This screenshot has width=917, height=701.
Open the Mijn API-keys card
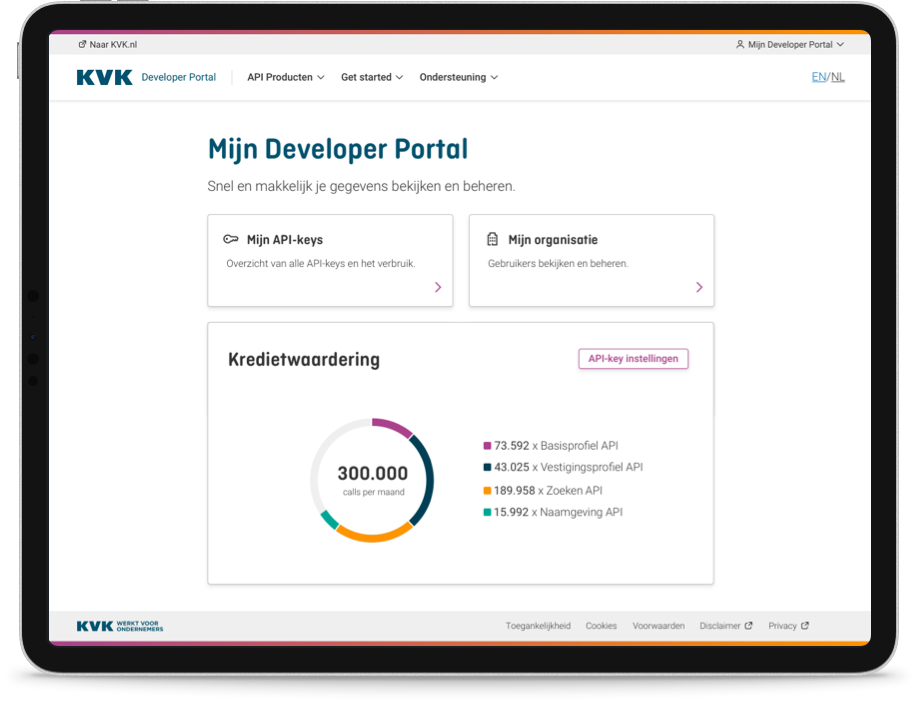pos(330,260)
